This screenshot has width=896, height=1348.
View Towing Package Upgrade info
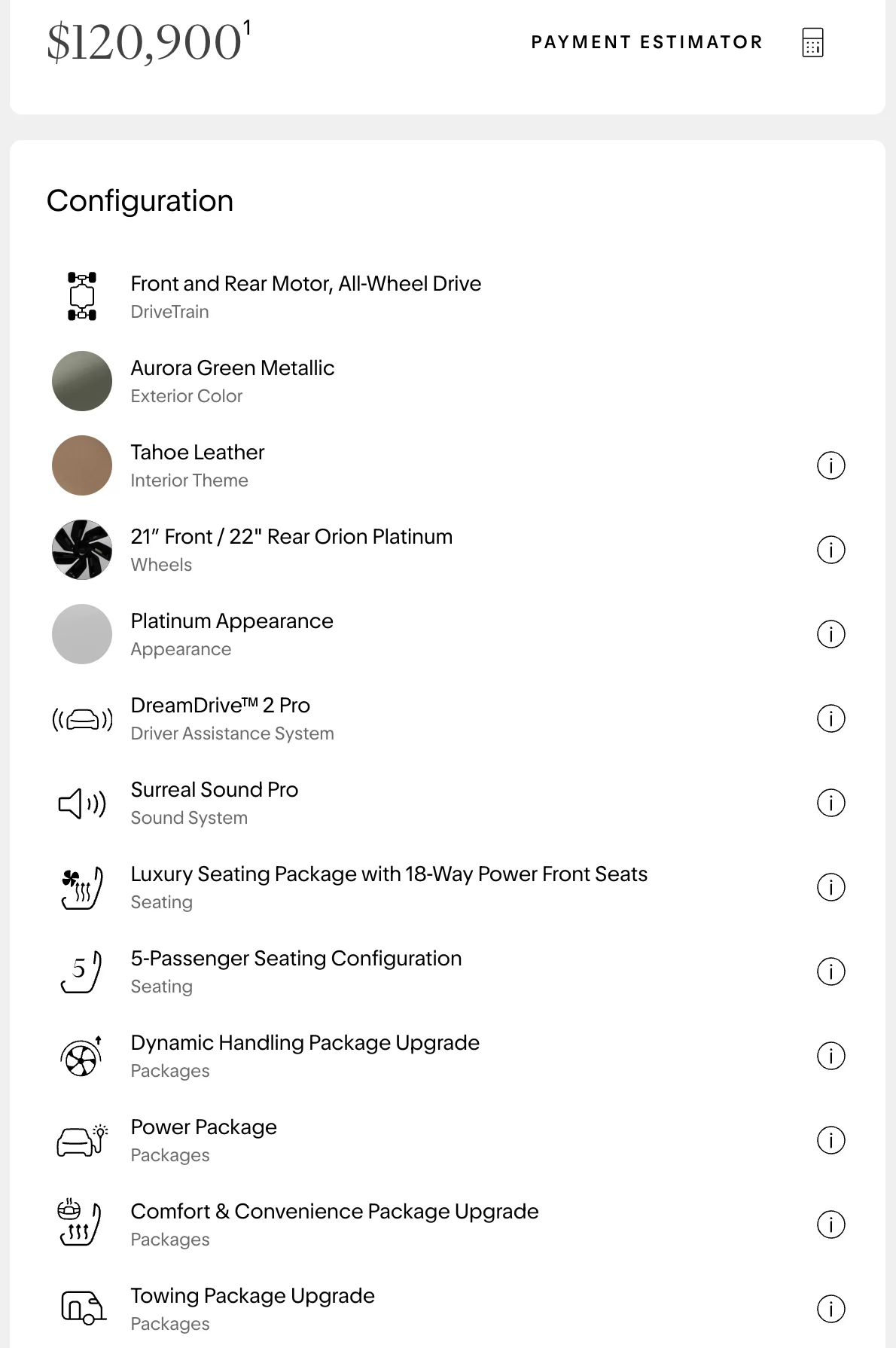pyautogui.click(x=830, y=1309)
